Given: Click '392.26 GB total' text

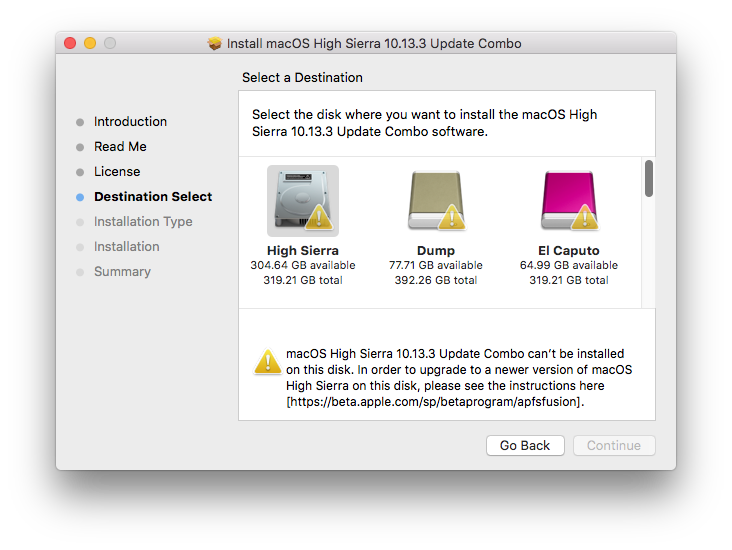Looking at the screenshot, I should coord(436,280).
